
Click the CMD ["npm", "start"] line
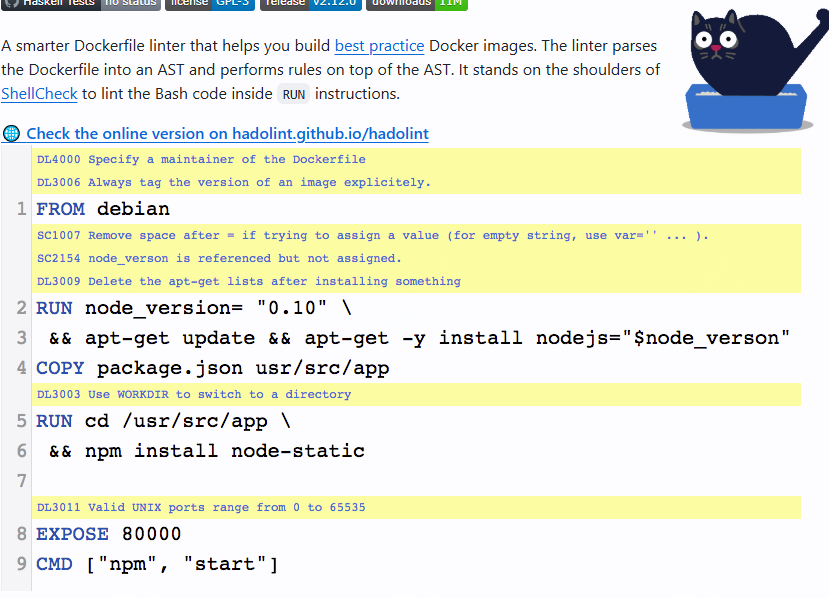157,564
